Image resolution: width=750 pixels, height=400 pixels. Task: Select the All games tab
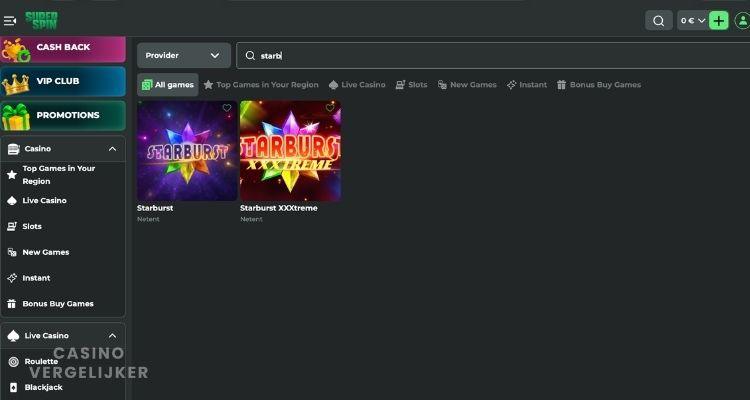point(168,85)
